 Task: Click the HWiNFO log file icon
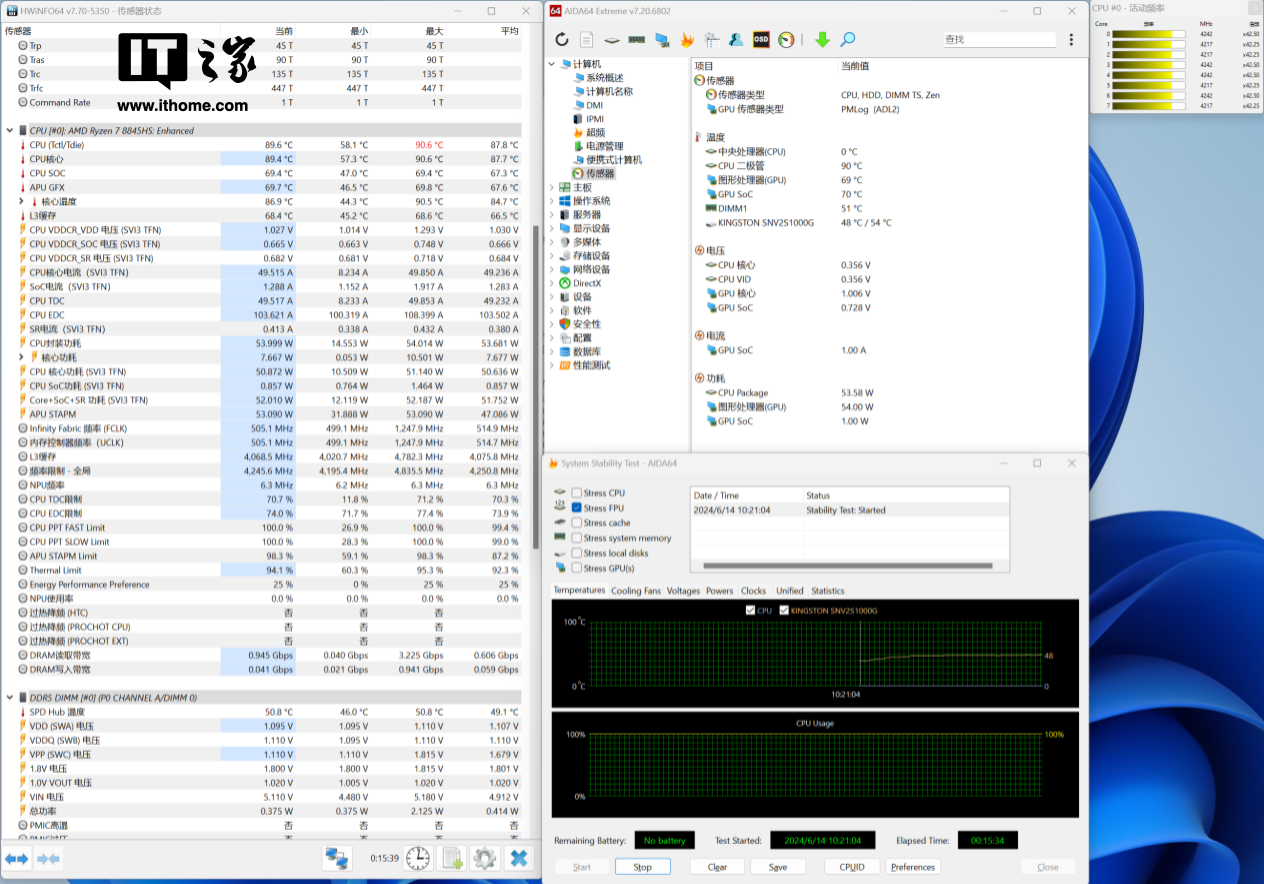[452, 858]
